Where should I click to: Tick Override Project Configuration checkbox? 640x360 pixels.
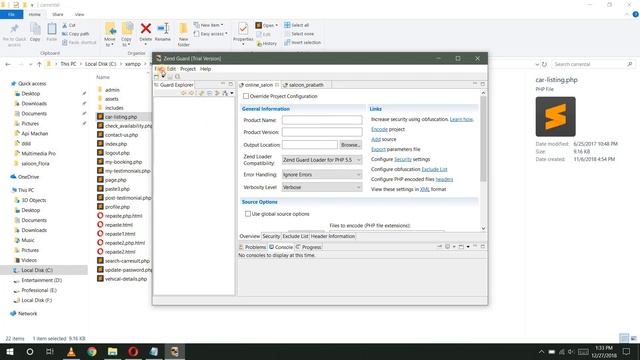(246, 96)
